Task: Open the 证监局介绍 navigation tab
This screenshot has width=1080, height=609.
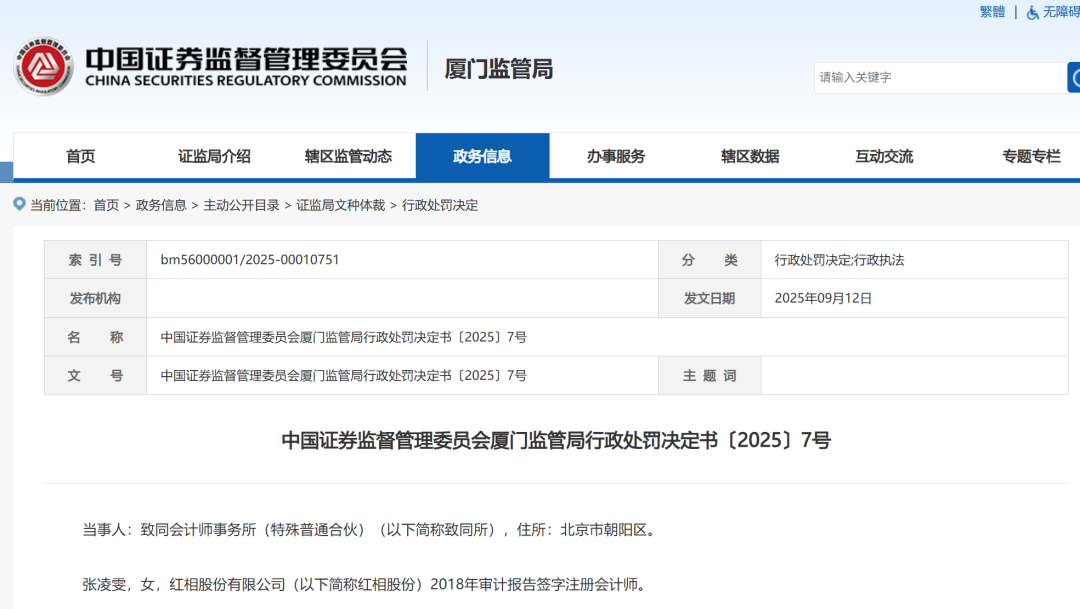Action: coord(214,156)
